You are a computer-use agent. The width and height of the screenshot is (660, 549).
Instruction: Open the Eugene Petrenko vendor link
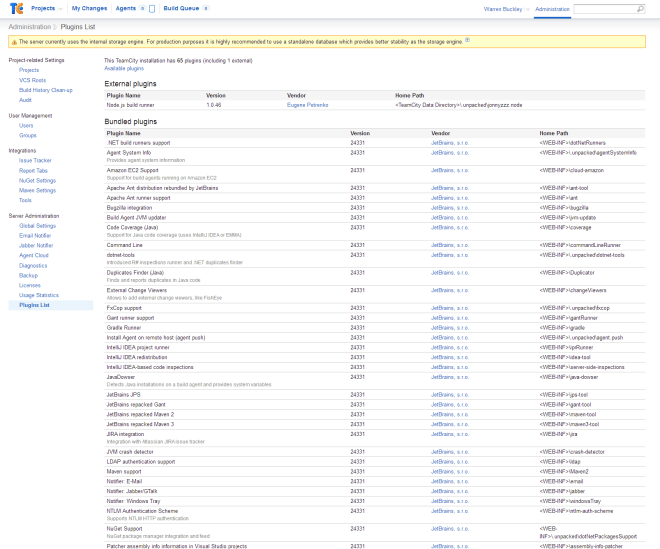point(307,105)
